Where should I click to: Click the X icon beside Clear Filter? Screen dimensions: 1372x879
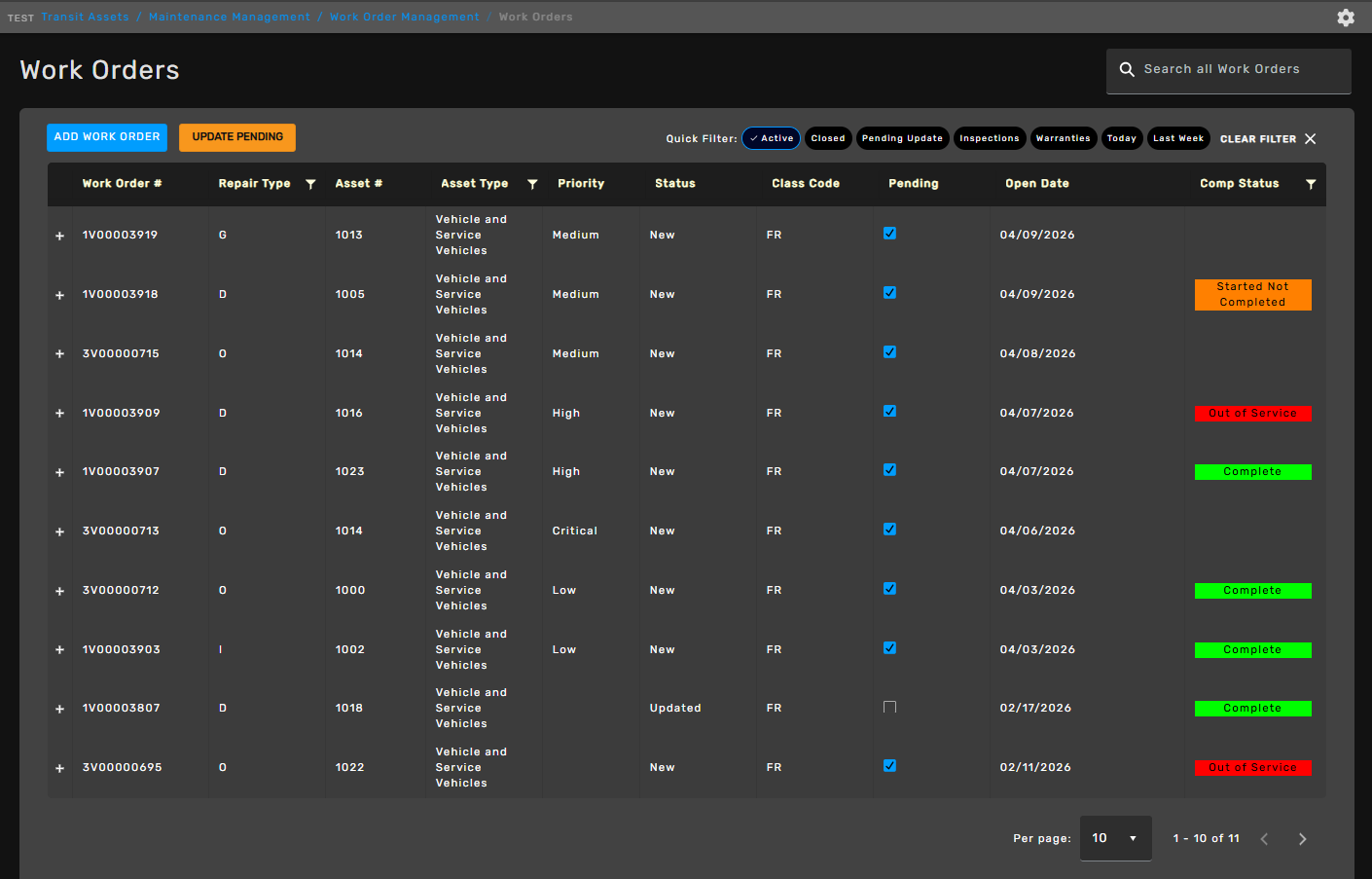[x=1311, y=139]
